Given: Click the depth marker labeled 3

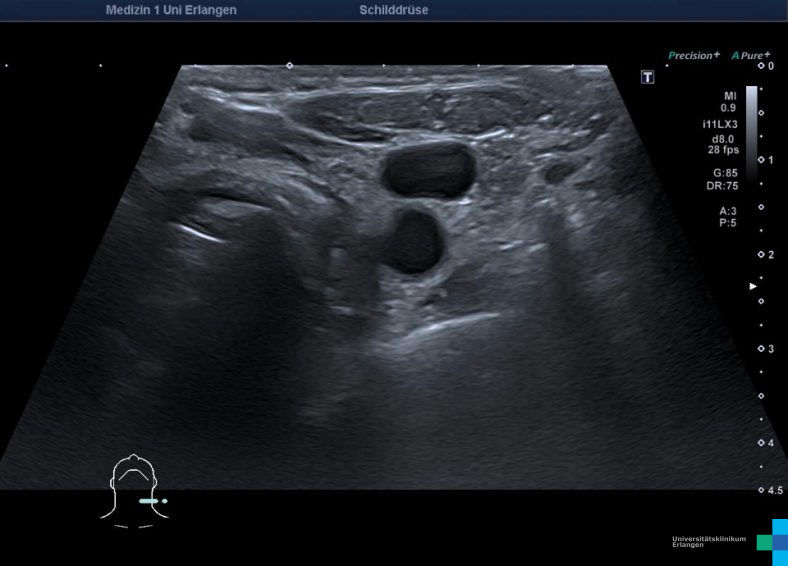Looking at the screenshot, I should click(765, 348).
